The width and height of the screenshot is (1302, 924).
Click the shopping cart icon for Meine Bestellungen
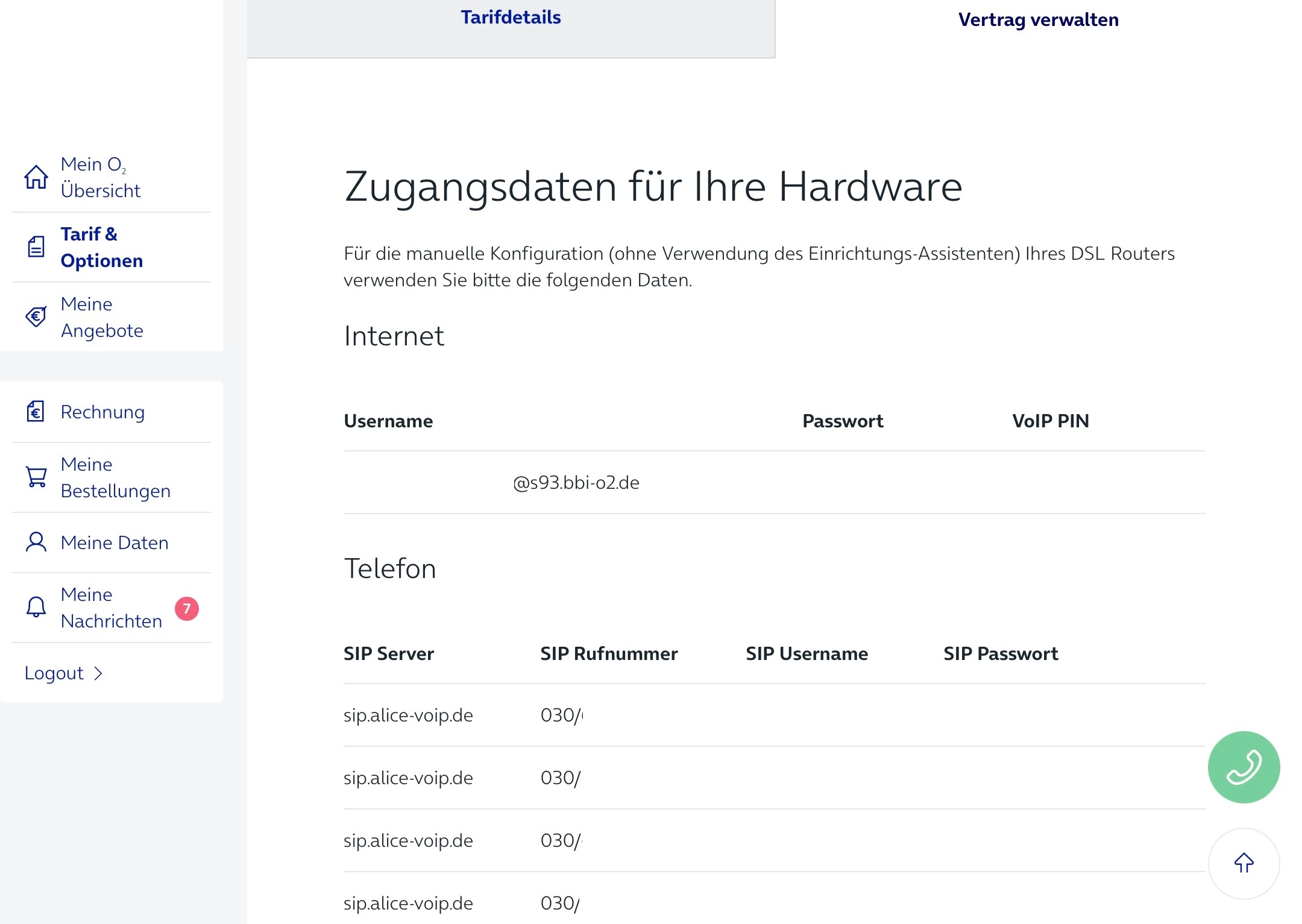point(36,477)
